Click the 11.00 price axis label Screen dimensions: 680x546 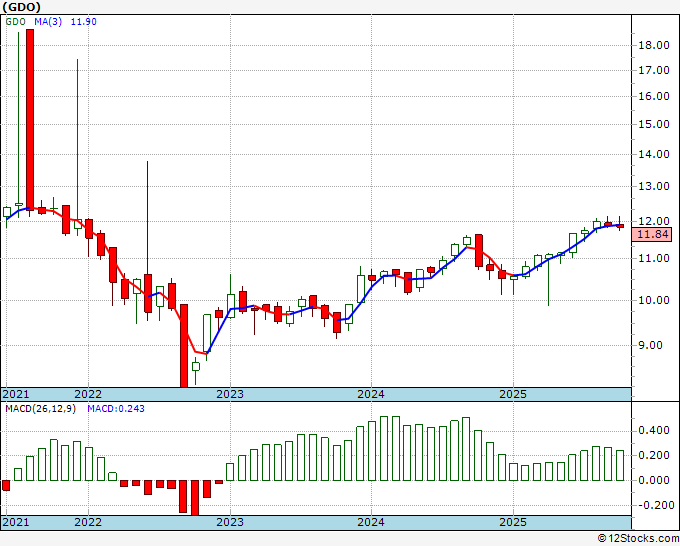click(x=654, y=258)
